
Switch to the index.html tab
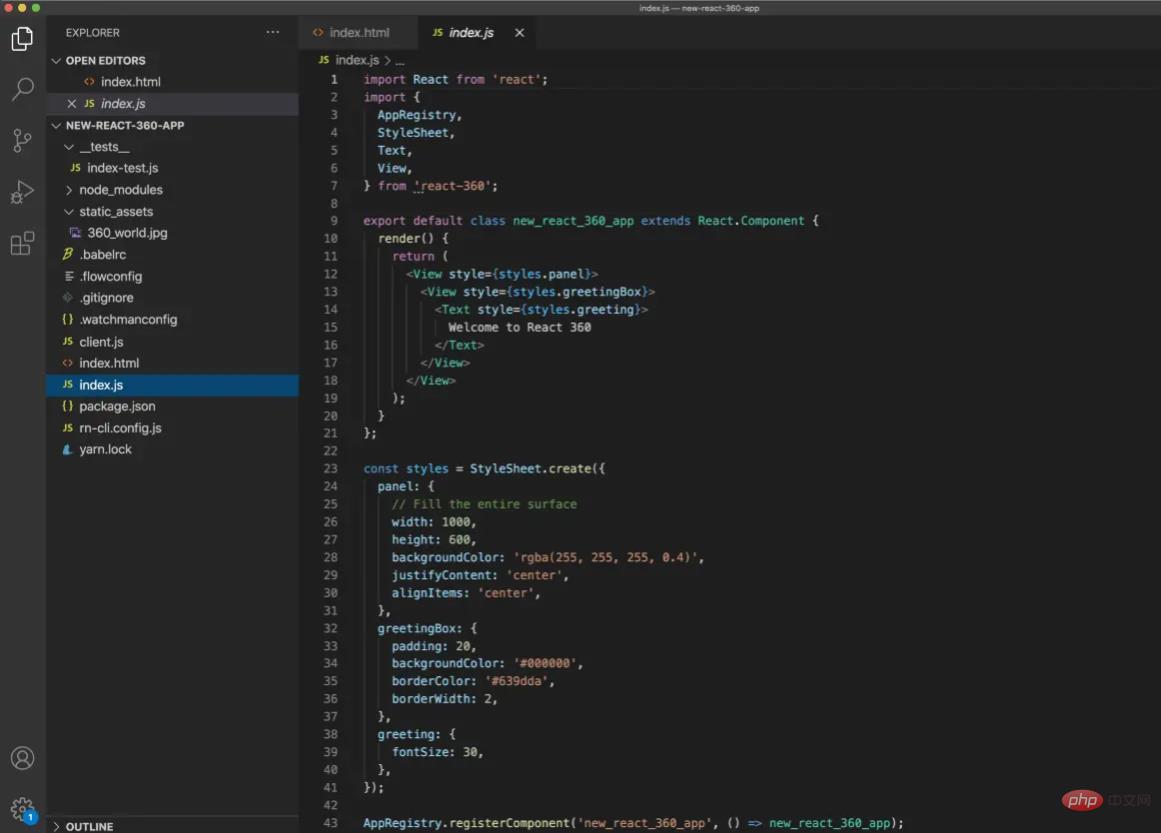pyautogui.click(x=358, y=33)
